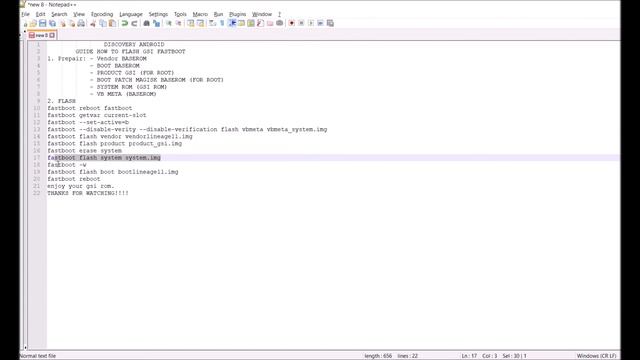Click the highlighted 'fastboot flash system system.img' line
Viewport: 640px width, 360px height.
coord(104,158)
